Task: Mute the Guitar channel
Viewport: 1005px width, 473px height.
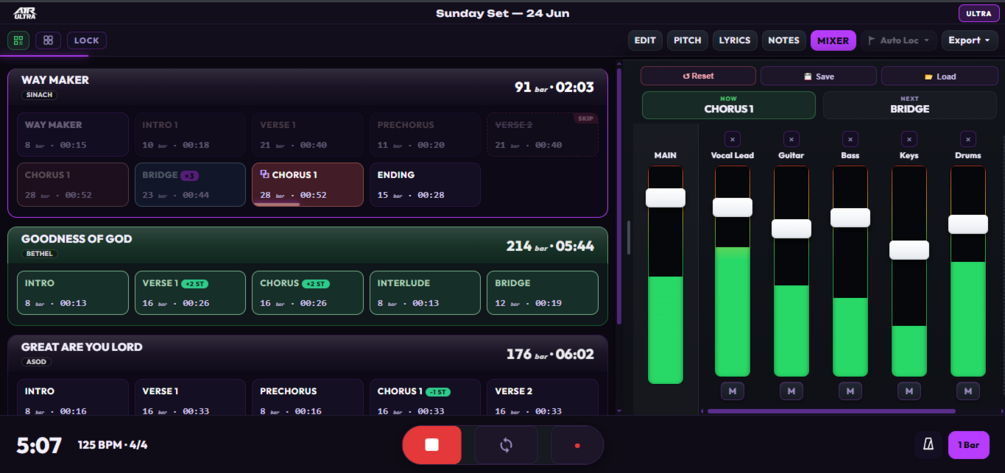Action: pyautogui.click(x=791, y=391)
